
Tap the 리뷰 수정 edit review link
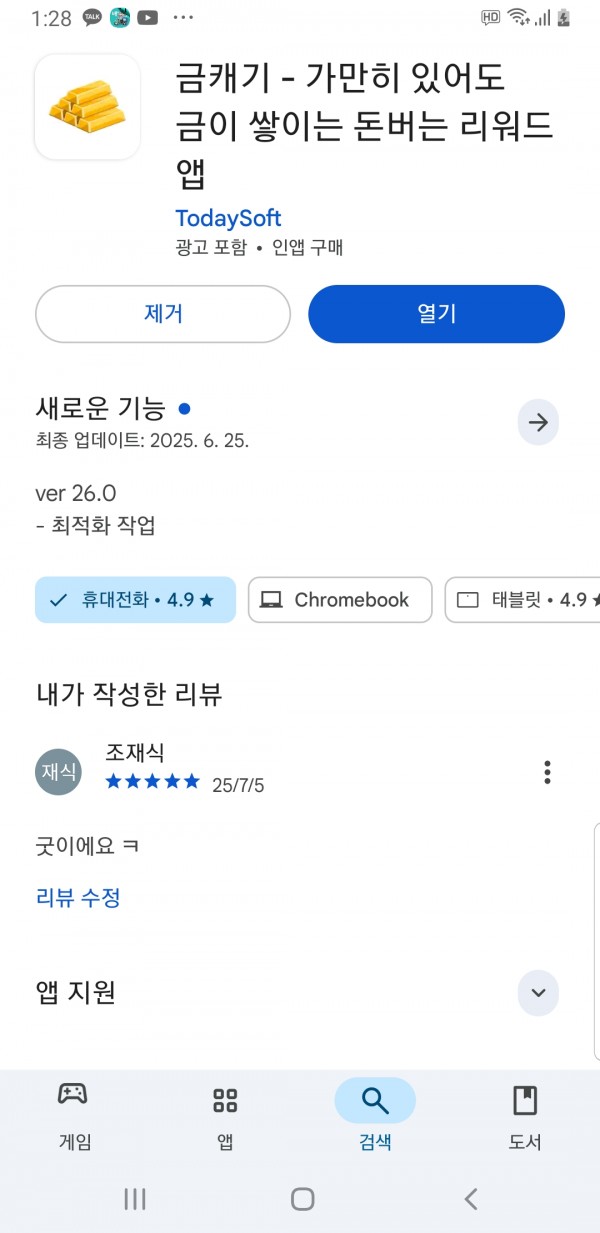pyautogui.click(x=78, y=898)
